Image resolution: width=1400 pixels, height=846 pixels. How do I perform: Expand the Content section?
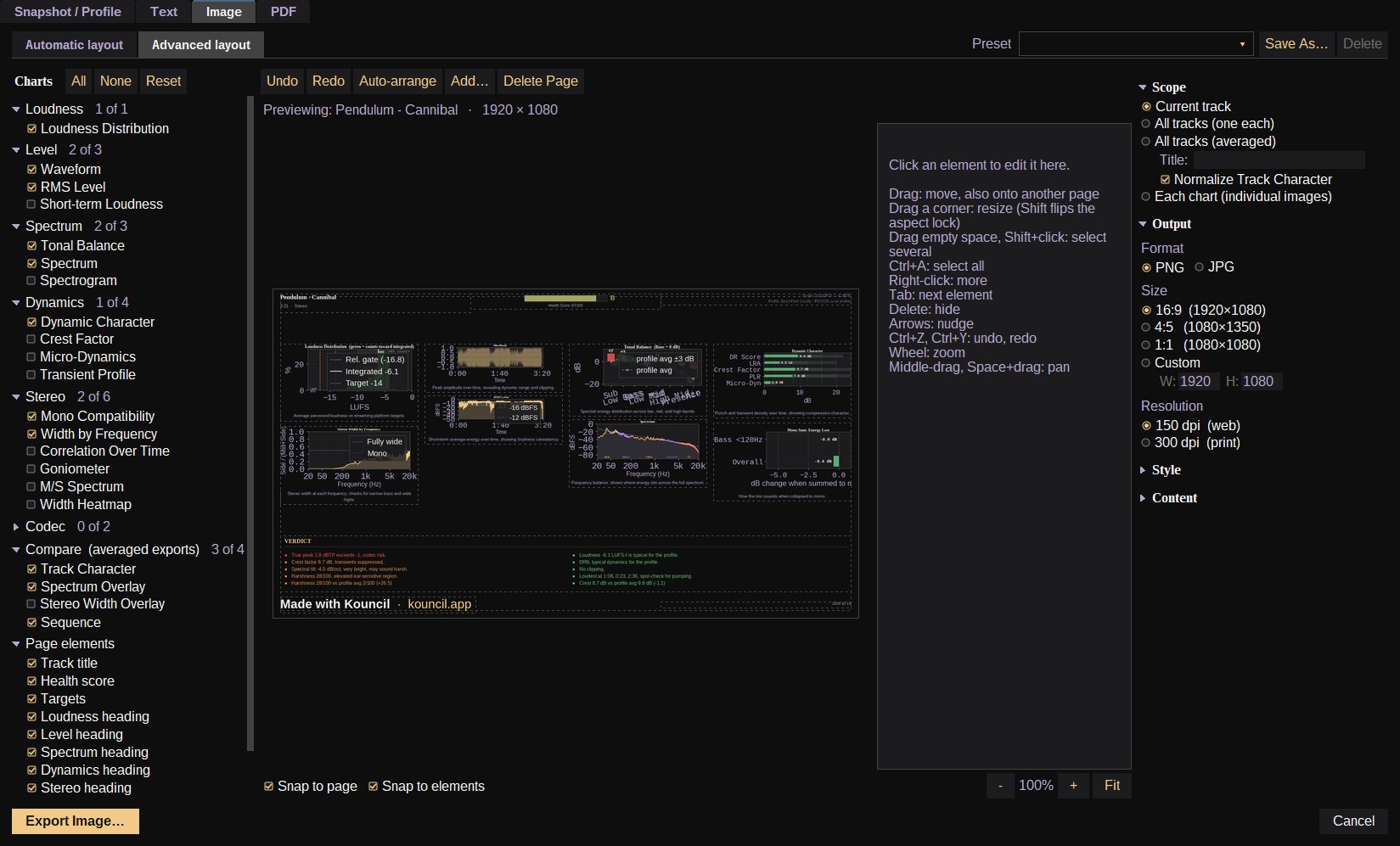pos(1143,498)
